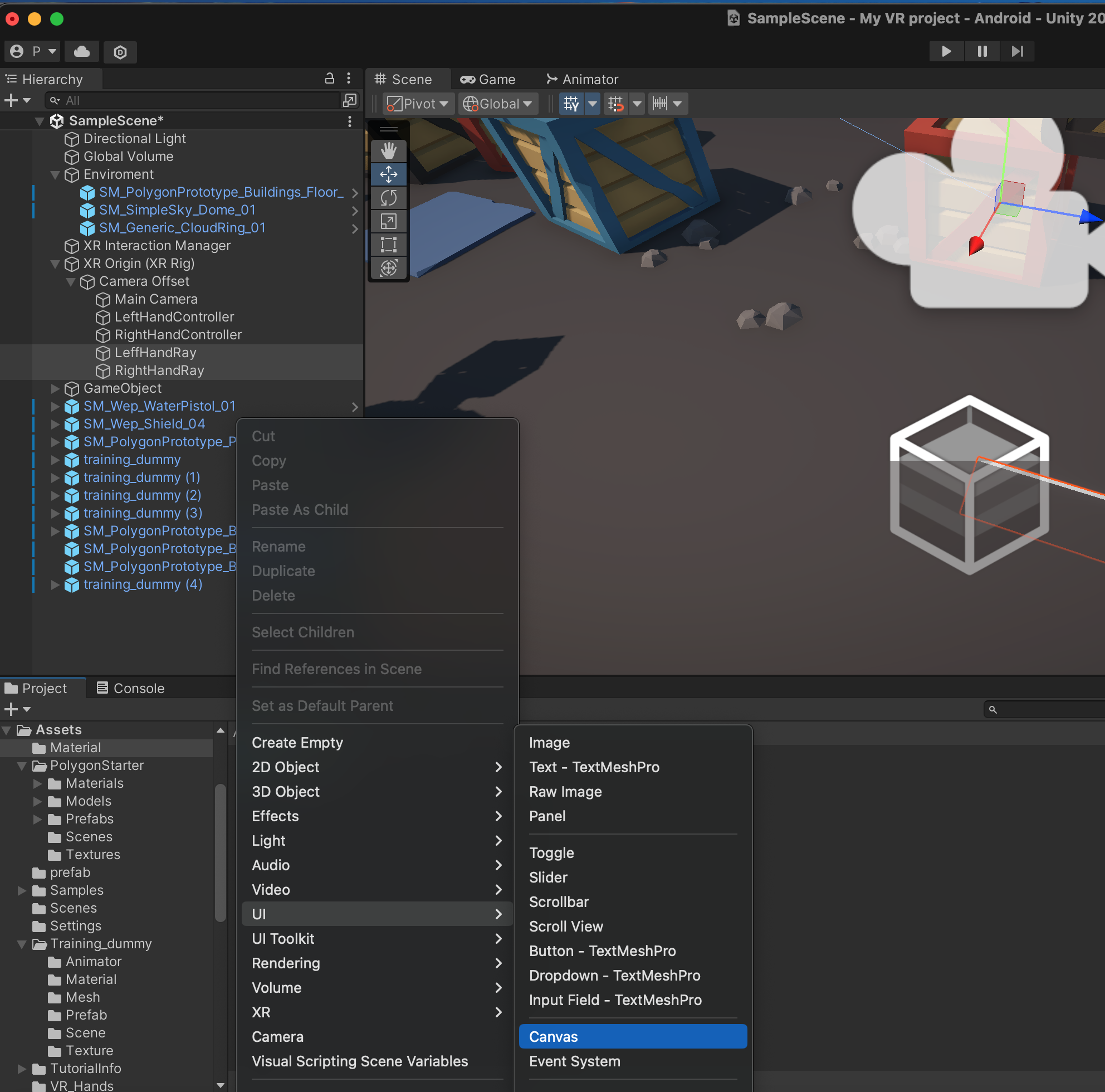The height and width of the screenshot is (1092, 1105).
Task: Click the Project panel vertical scrollbar
Action: [220, 852]
